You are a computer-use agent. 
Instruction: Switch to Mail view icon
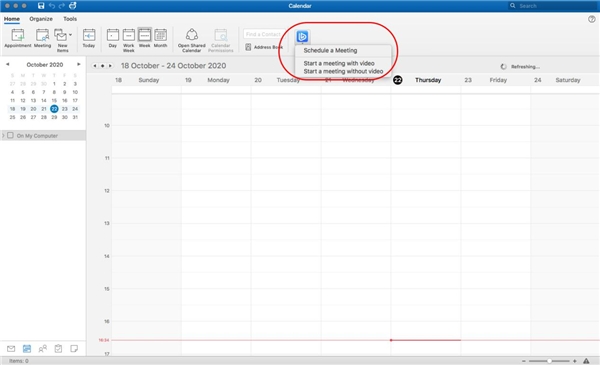click(11, 349)
